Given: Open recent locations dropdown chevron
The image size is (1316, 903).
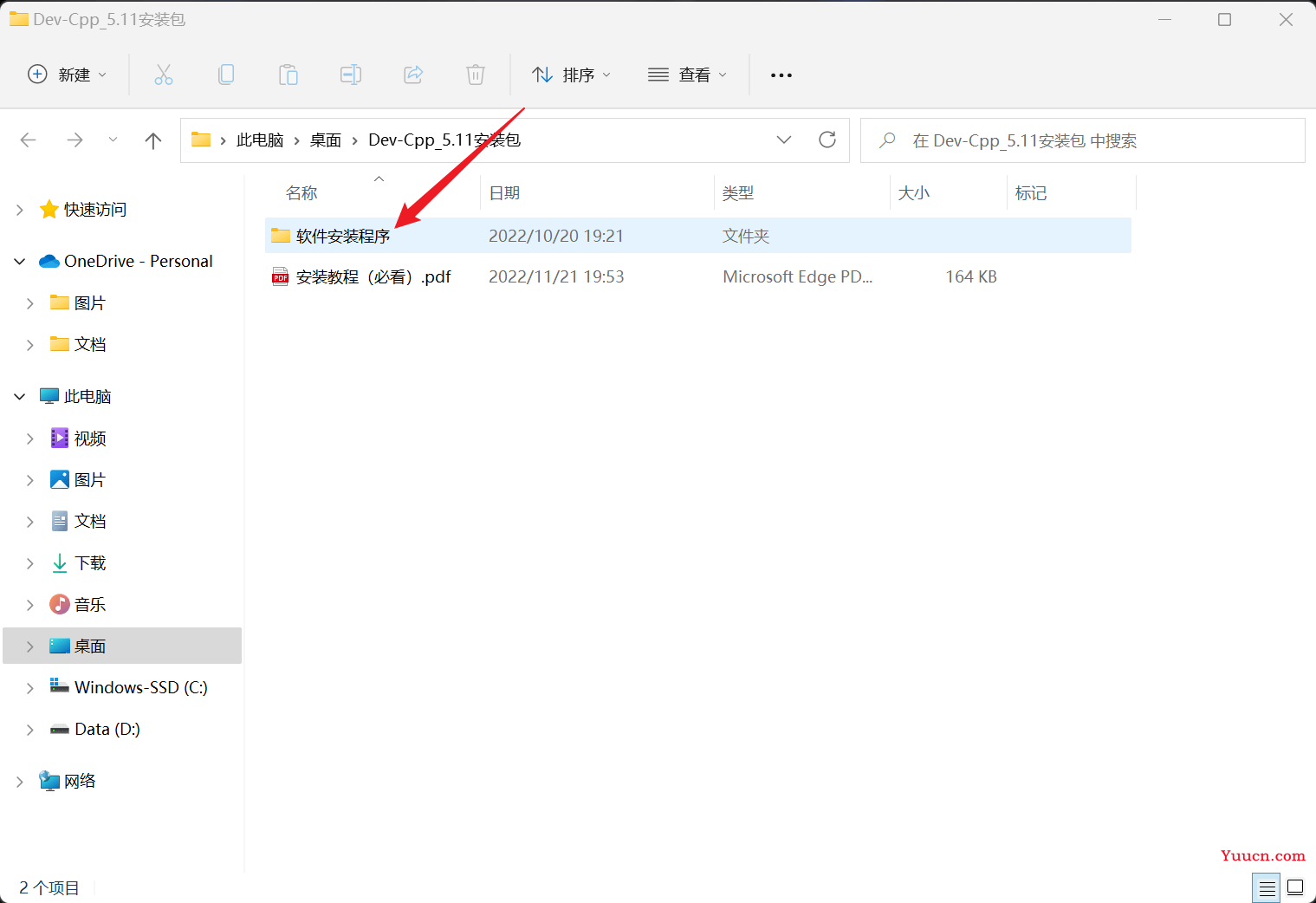Looking at the screenshot, I should [x=113, y=140].
